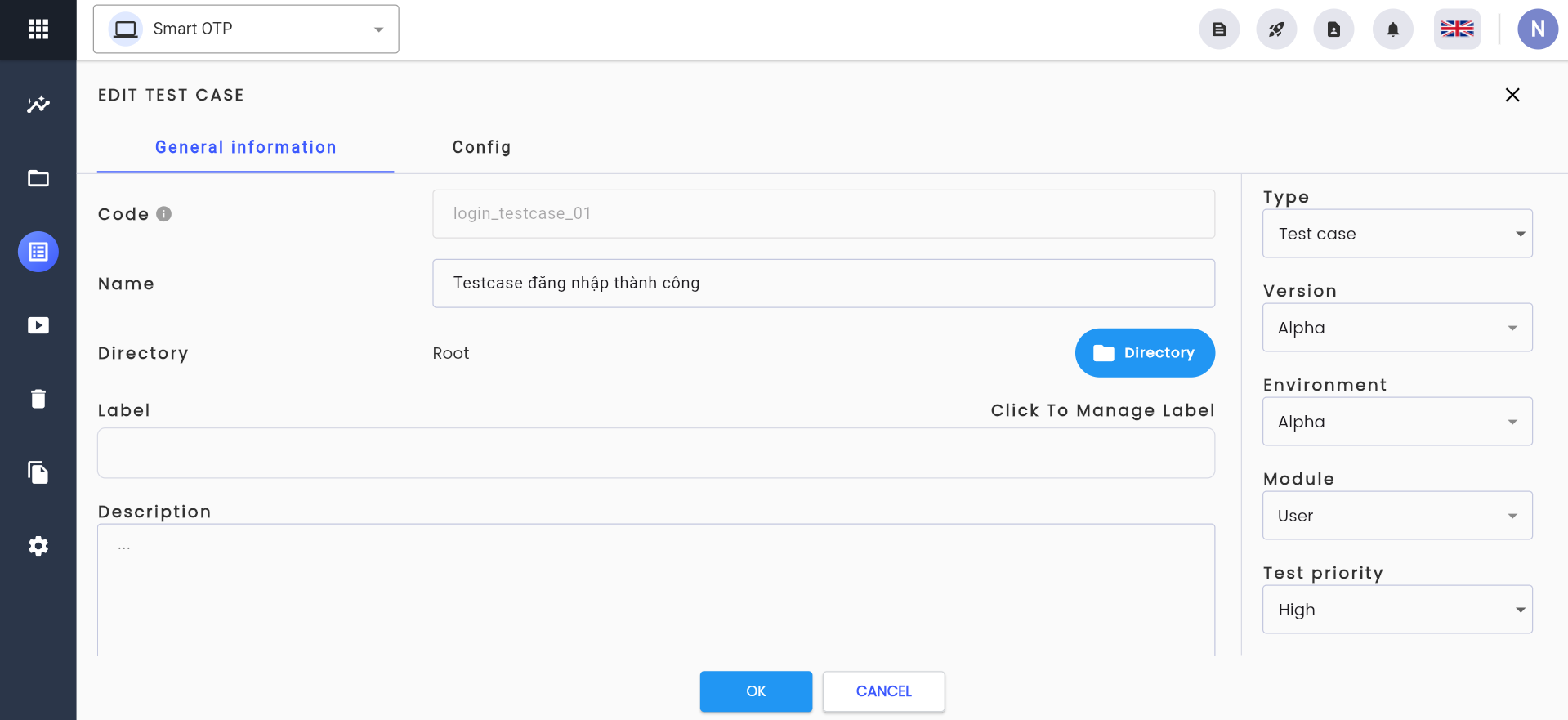Expand the Test priority dropdown set to High
This screenshot has width=1568, height=720.
point(1397,610)
